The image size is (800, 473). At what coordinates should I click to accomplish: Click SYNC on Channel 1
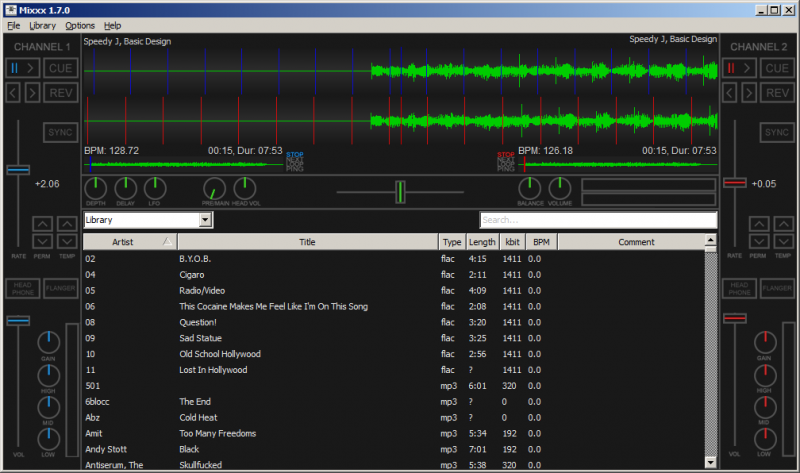point(60,133)
